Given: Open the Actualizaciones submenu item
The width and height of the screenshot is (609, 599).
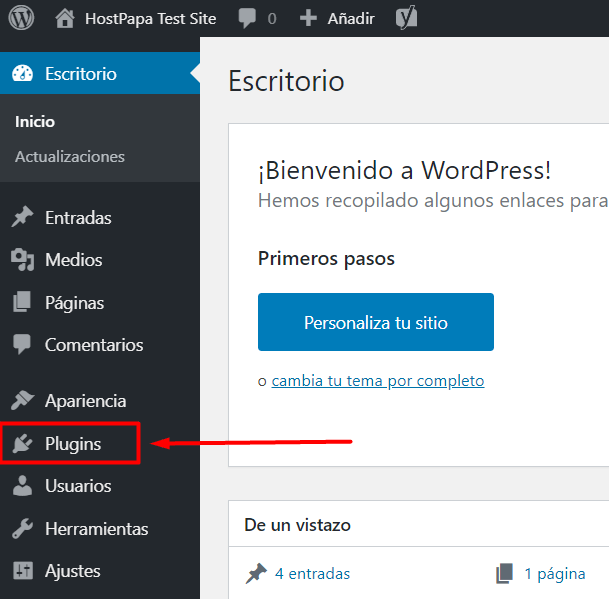Looking at the screenshot, I should pyautogui.click(x=70, y=157).
